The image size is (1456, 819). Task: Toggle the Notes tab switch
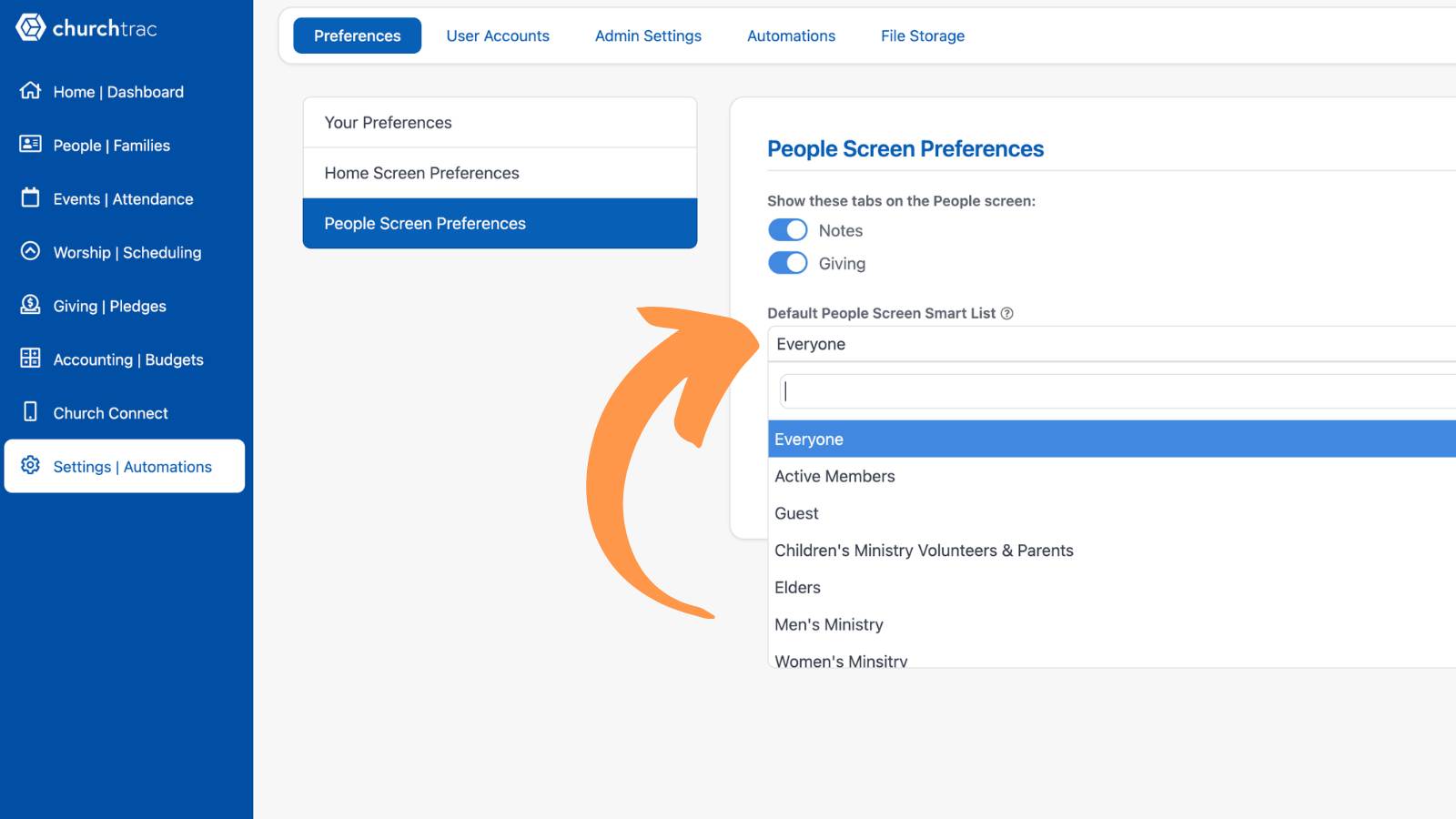[x=787, y=229]
